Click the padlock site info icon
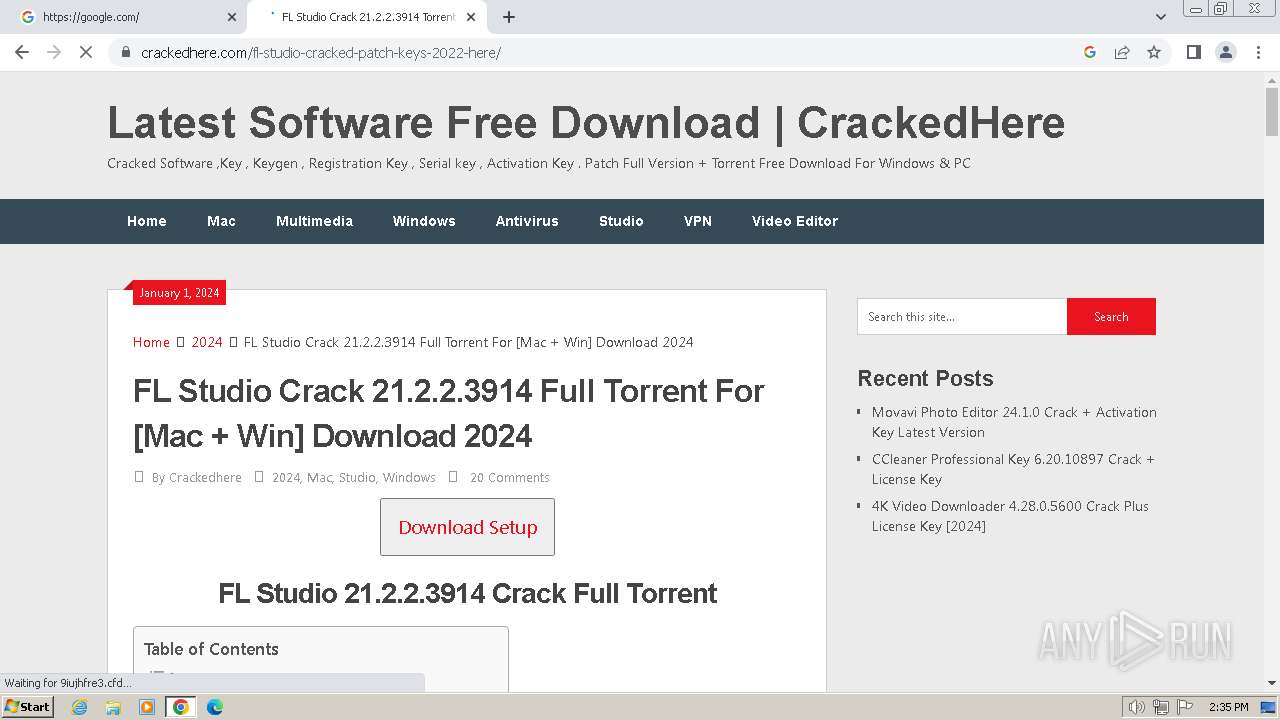 coord(126,52)
